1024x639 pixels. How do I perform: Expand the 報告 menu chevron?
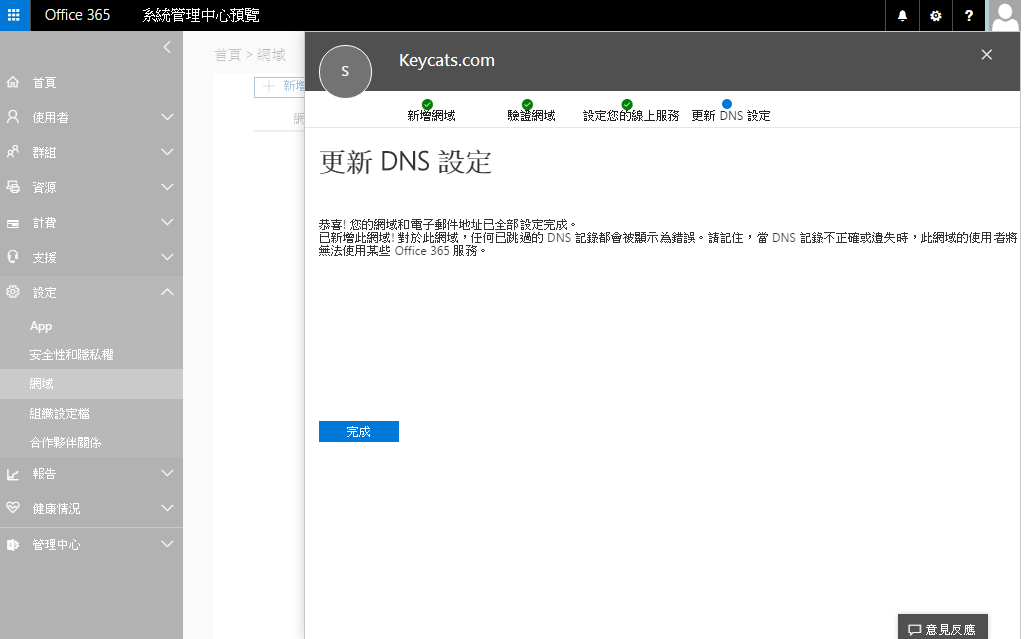(167, 473)
